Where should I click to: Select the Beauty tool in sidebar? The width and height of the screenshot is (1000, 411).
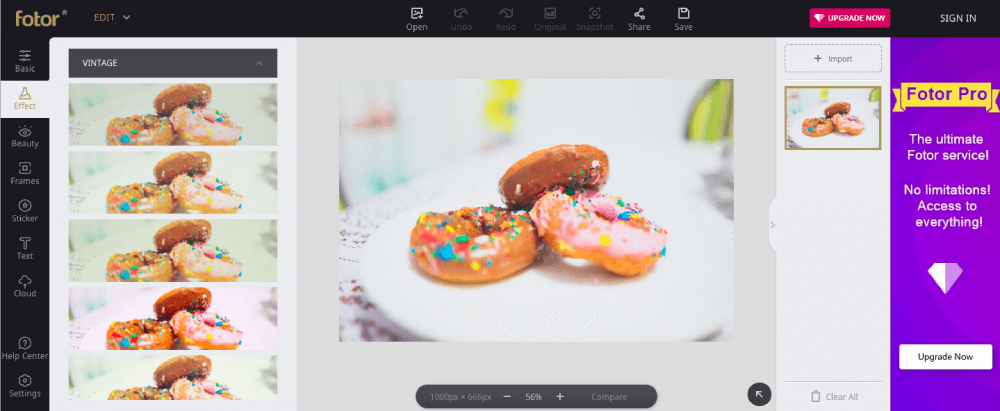(x=24, y=136)
